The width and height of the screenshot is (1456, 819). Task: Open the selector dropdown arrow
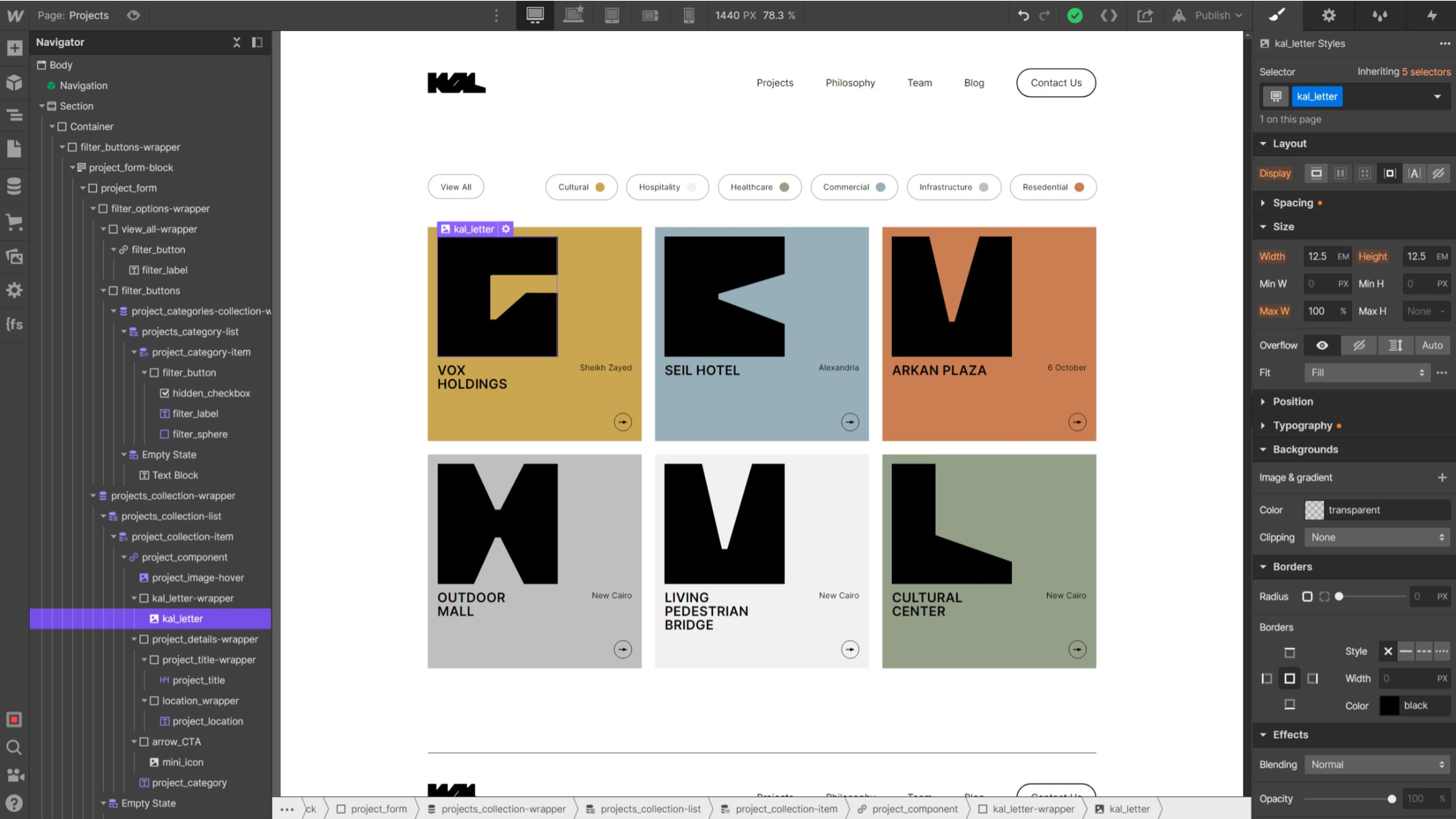pyautogui.click(x=1437, y=97)
